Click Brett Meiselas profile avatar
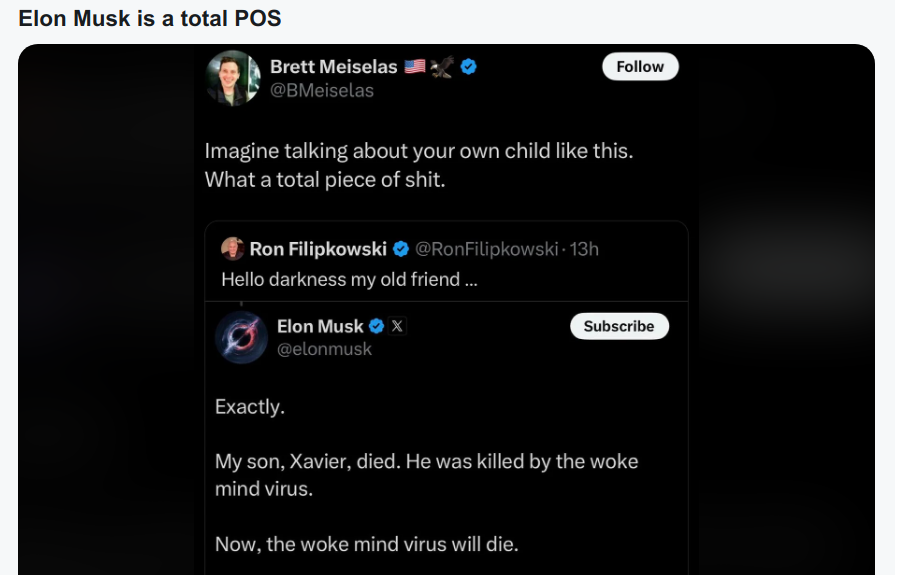The width and height of the screenshot is (898, 575). [233, 78]
